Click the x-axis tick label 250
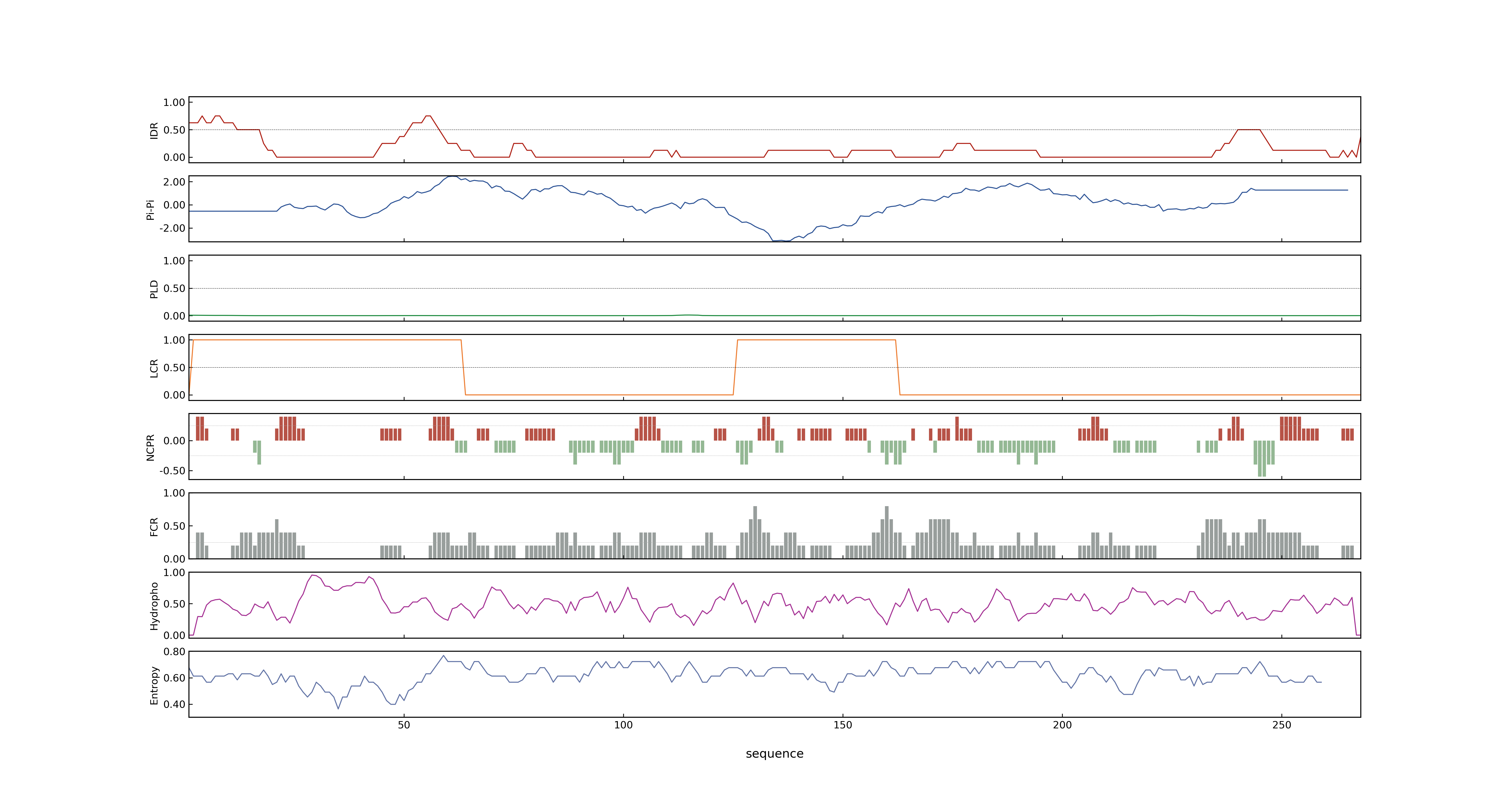The width and height of the screenshot is (1512, 806). [x=1282, y=725]
